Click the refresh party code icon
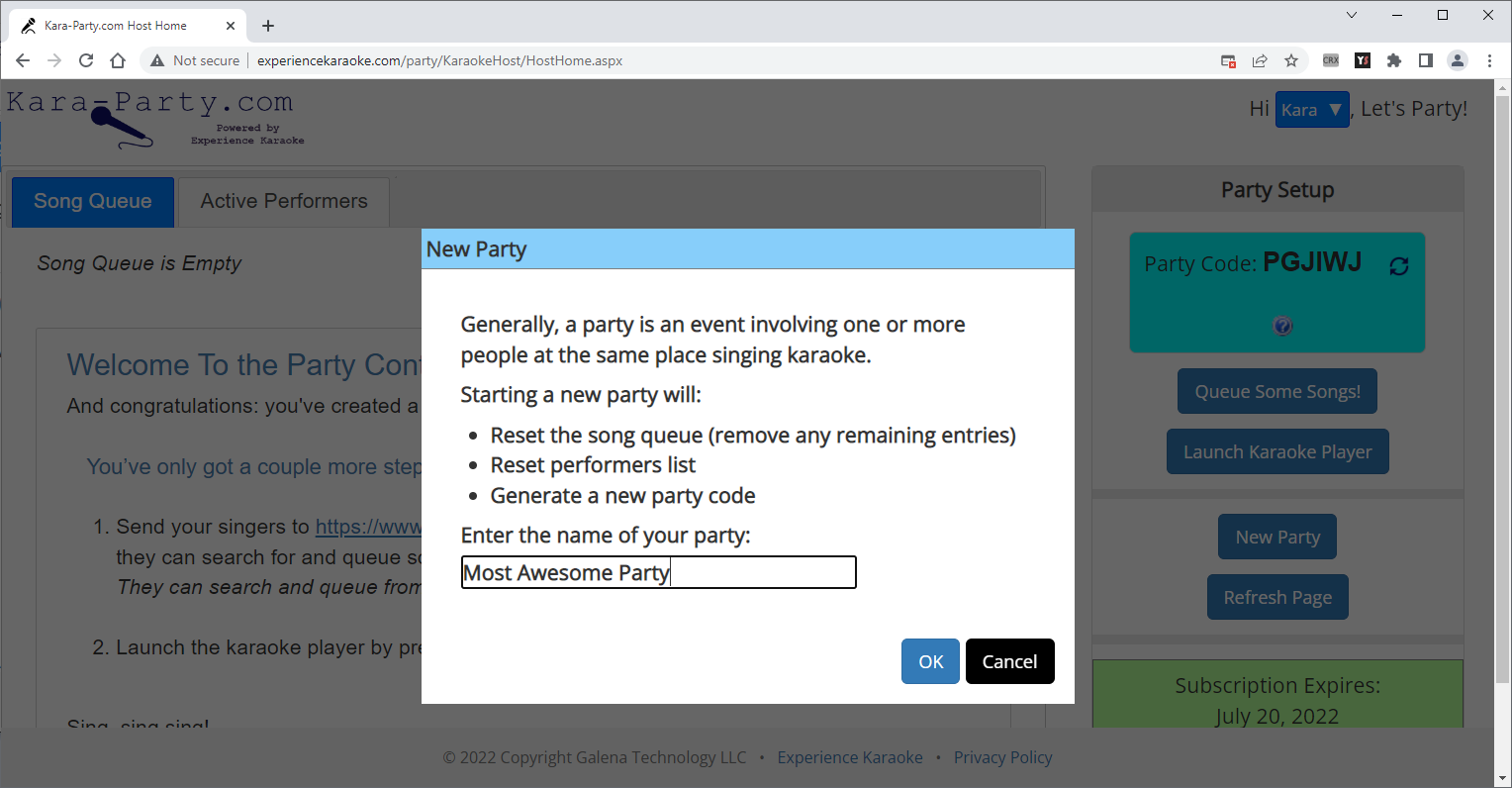The width and height of the screenshot is (1512, 788). [1398, 266]
